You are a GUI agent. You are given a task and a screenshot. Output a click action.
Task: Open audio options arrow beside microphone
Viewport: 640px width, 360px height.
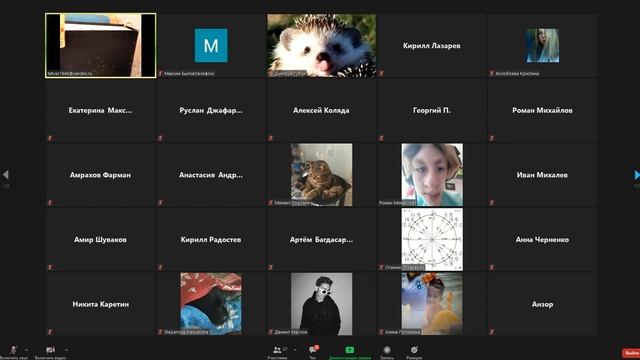click(x=27, y=350)
